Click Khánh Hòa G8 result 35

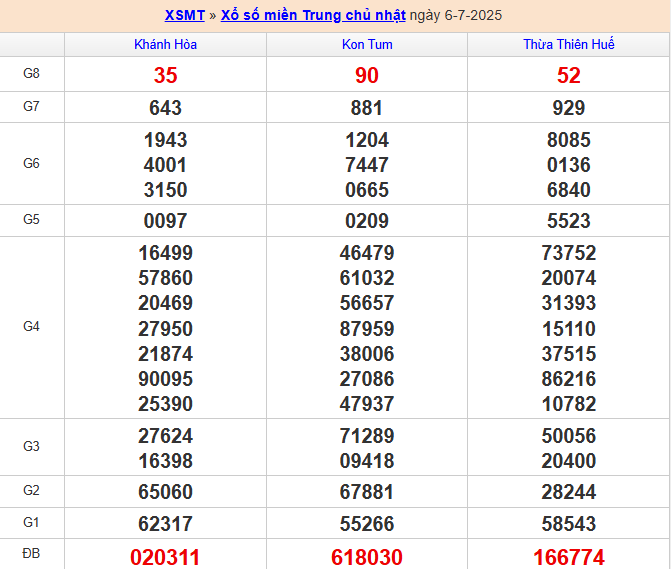pos(166,75)
